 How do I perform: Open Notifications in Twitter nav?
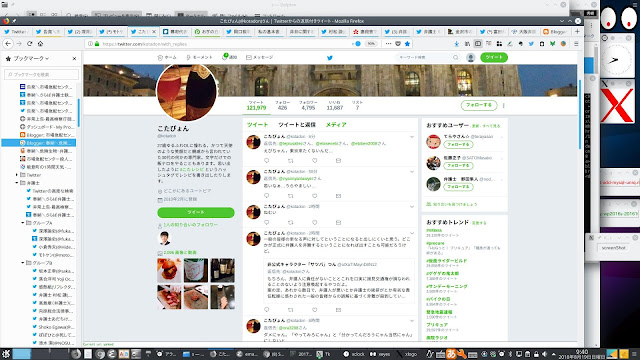[x=229, y=57]
